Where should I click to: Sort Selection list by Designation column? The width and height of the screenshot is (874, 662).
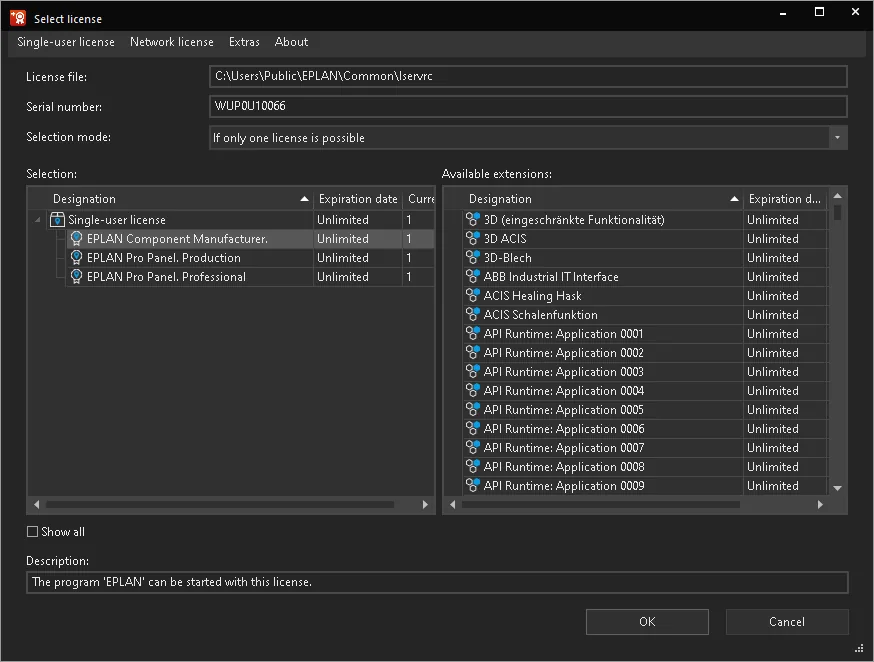(171, 199)
